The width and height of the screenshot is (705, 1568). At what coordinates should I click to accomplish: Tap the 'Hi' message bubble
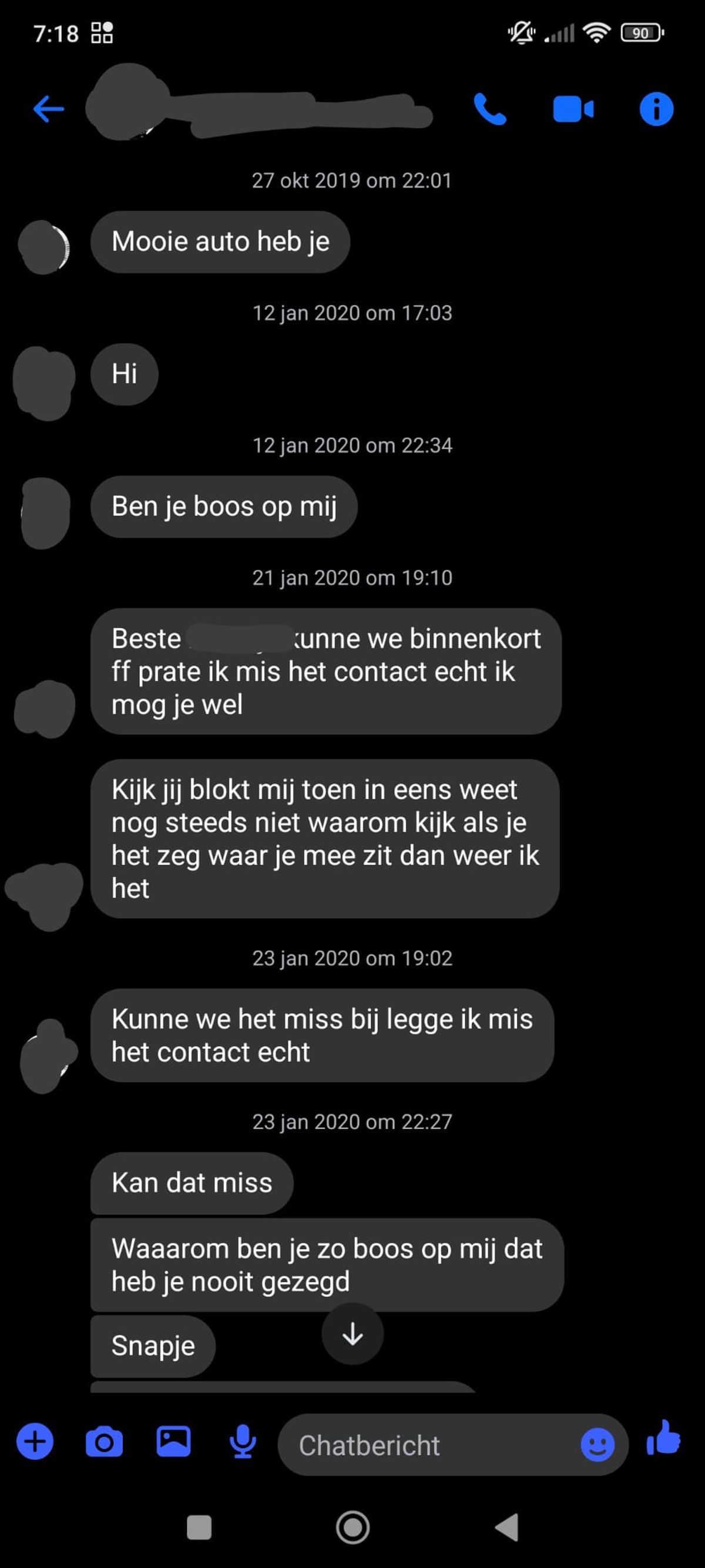[x=124, y=374]
